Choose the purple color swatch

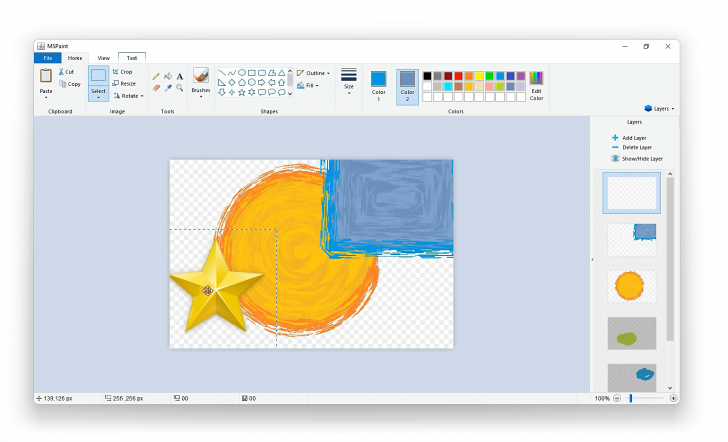coord(520,76)
